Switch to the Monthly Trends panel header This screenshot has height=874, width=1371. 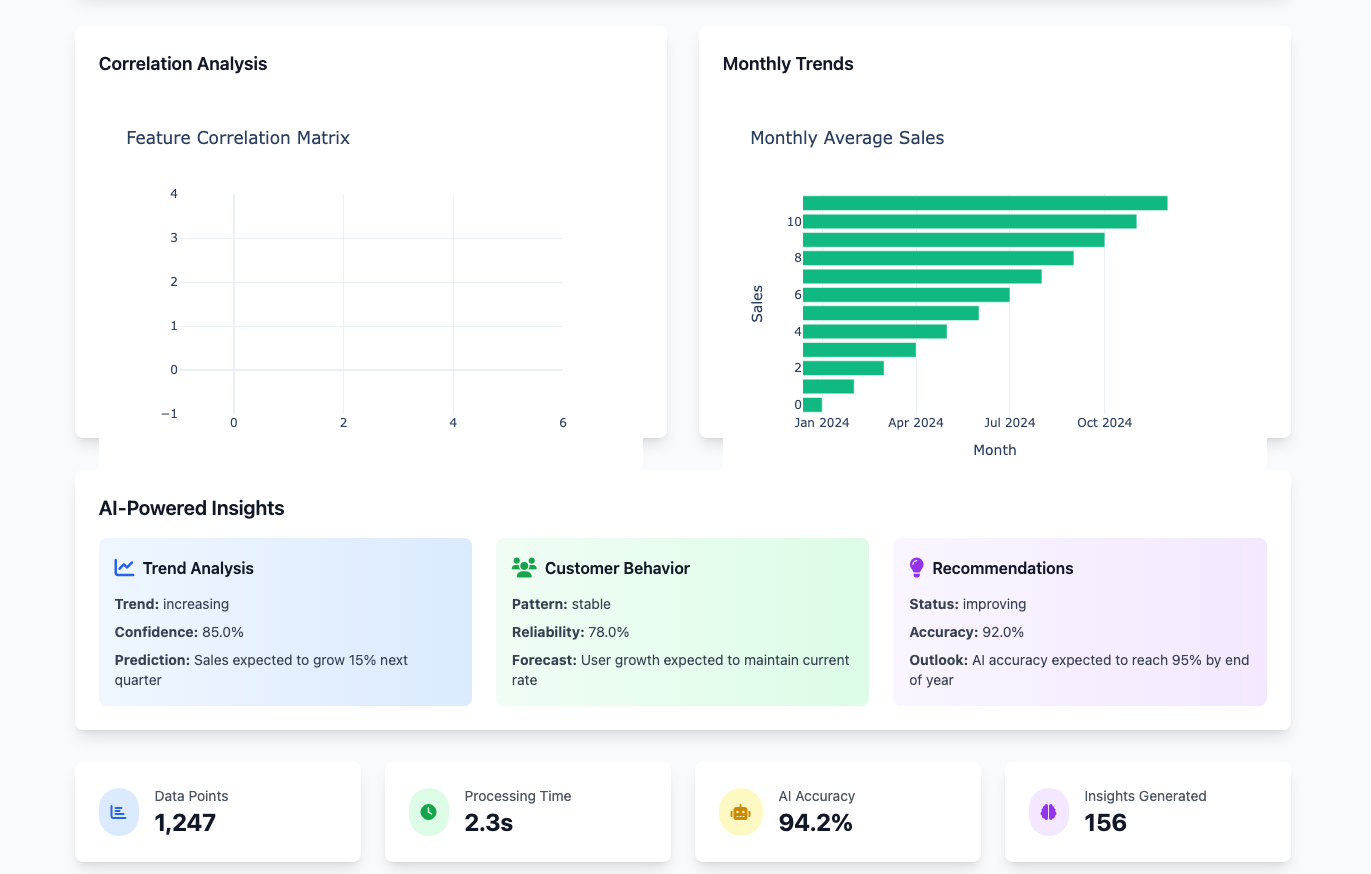tap(788, 63)
